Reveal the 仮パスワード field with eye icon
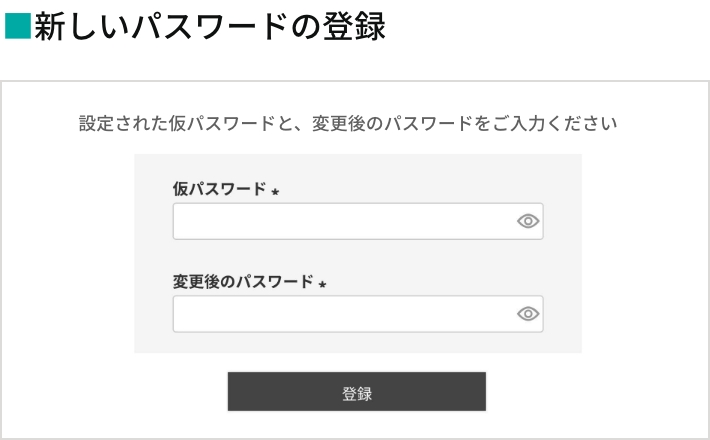710x440 pixels. (x=528, y=222)
